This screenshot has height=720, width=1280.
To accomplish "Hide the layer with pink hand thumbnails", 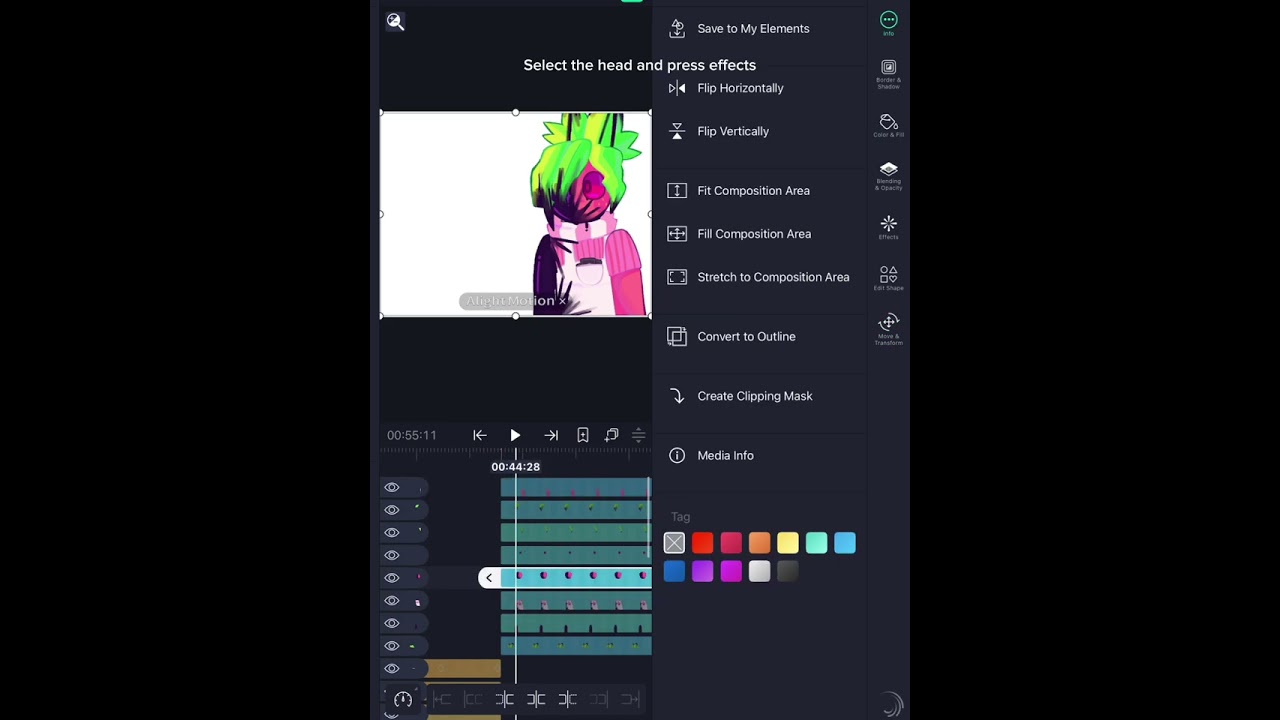I will (x=392, y=600).
